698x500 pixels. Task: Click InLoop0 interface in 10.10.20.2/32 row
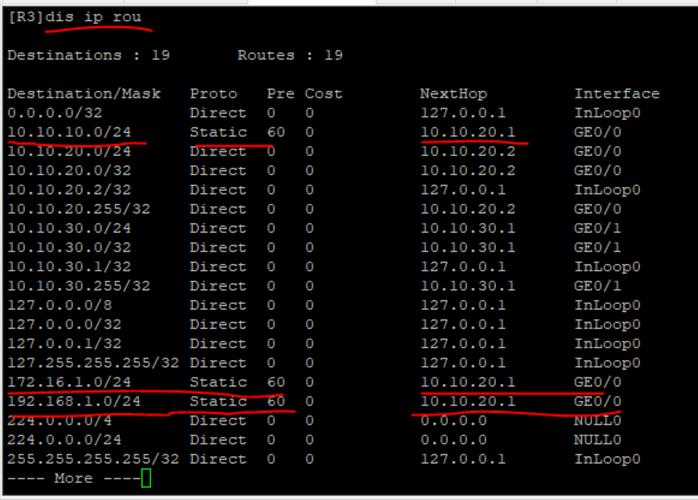coord(607,191)
